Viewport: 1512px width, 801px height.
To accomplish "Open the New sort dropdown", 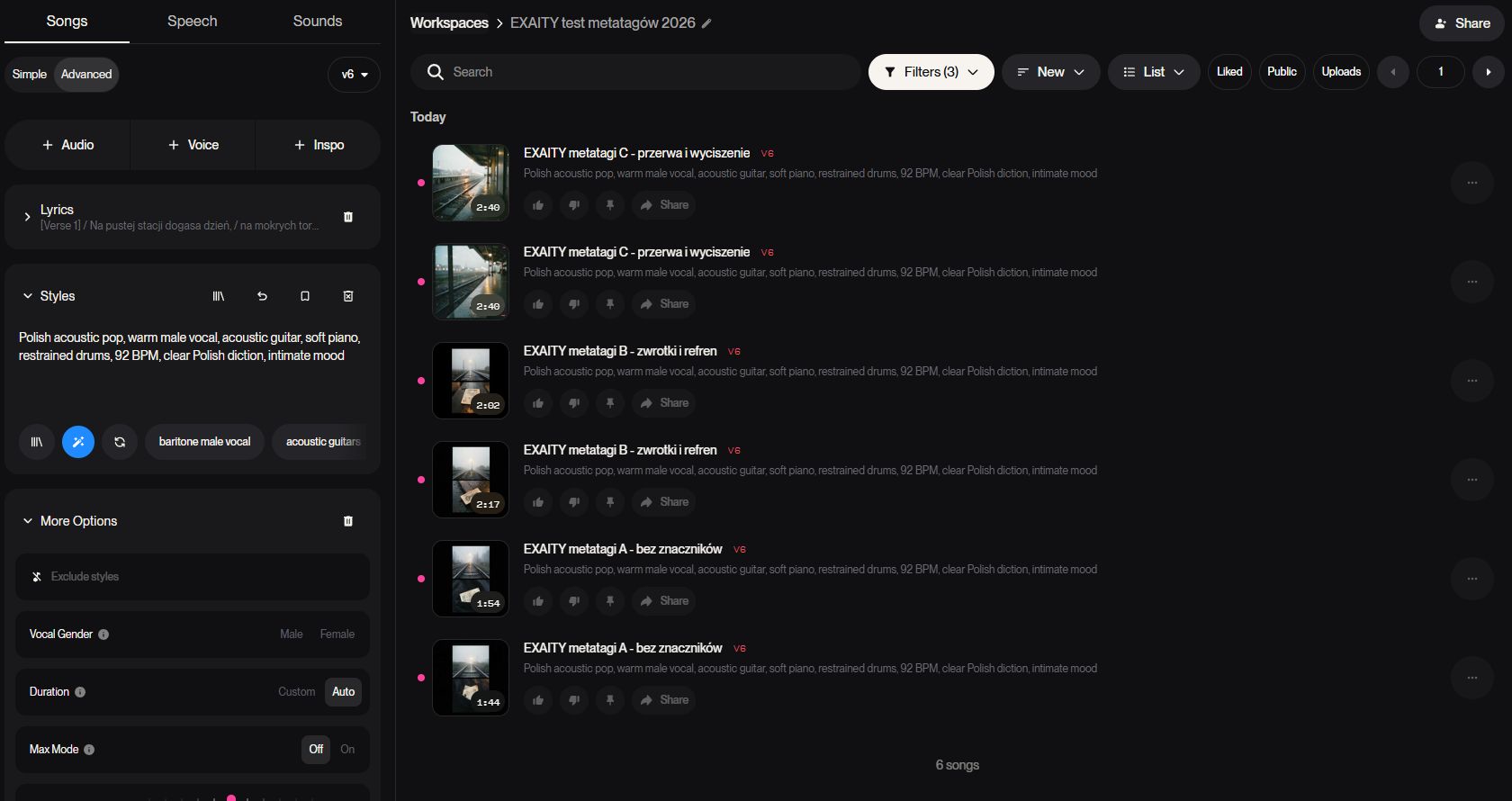I will click(x=1050, y=72).
